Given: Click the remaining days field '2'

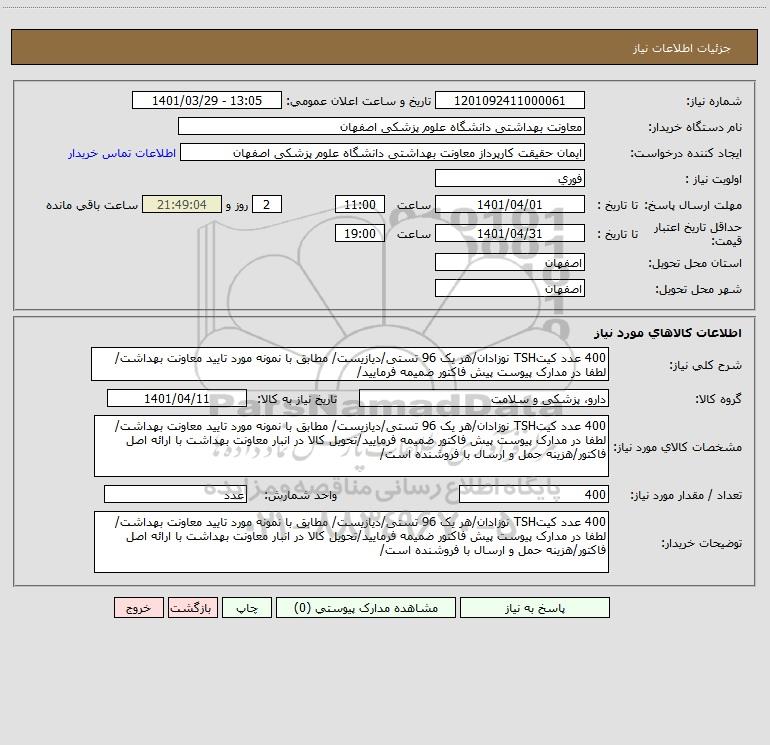Looking at the screenshot, I should click(x=267, y=204).
